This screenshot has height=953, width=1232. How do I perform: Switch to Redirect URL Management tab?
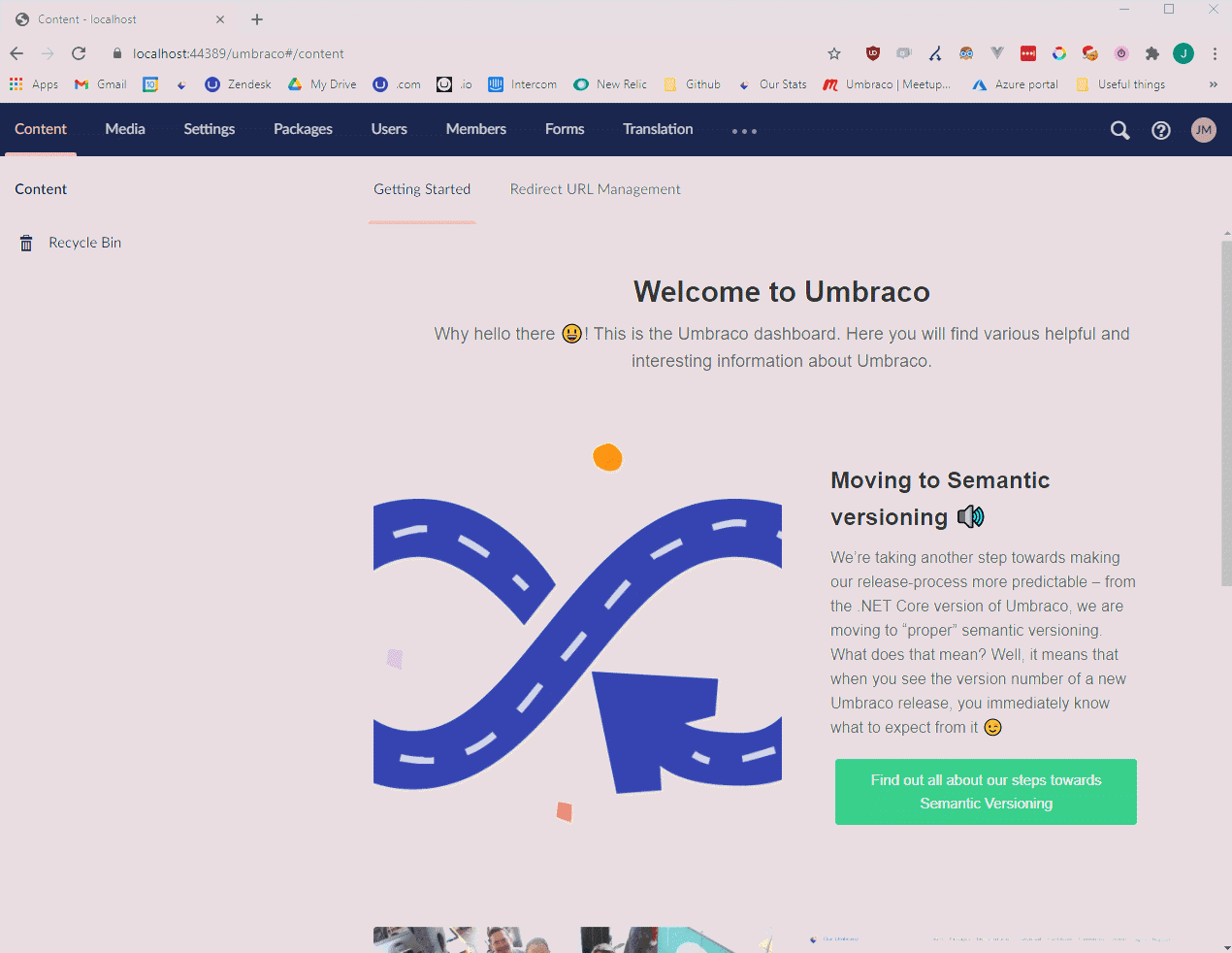596,189
